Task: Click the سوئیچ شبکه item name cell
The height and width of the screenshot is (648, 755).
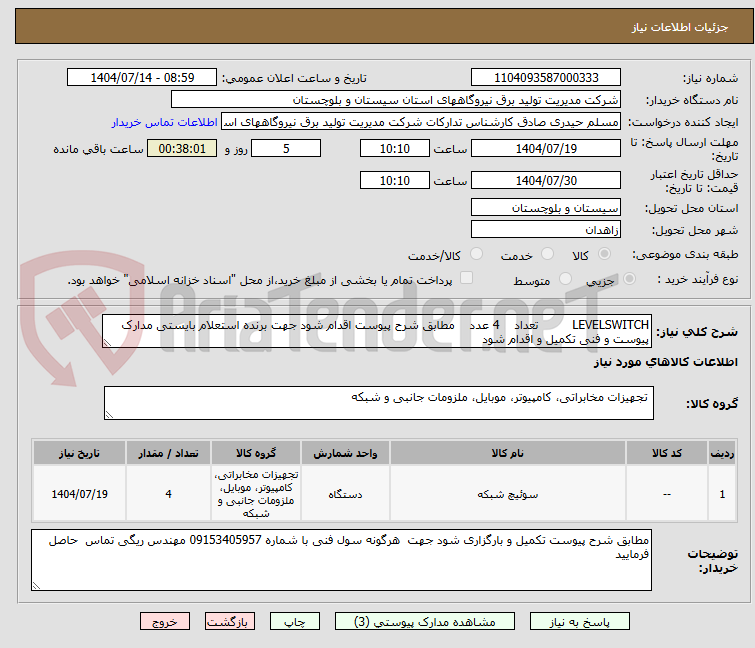Action: (x=508, y=494)
